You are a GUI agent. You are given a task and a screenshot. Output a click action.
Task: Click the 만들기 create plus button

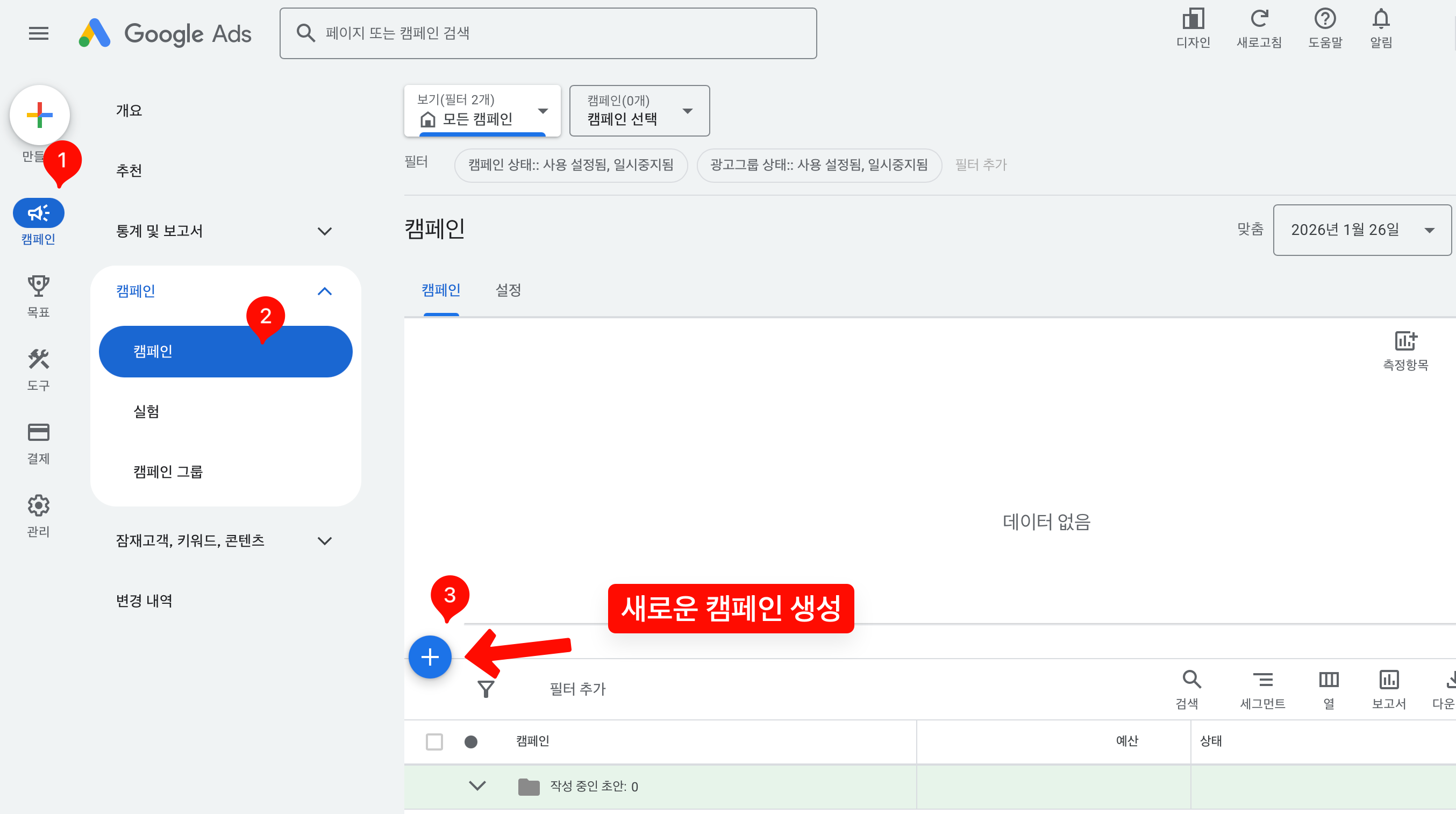(x=40, y=115)
